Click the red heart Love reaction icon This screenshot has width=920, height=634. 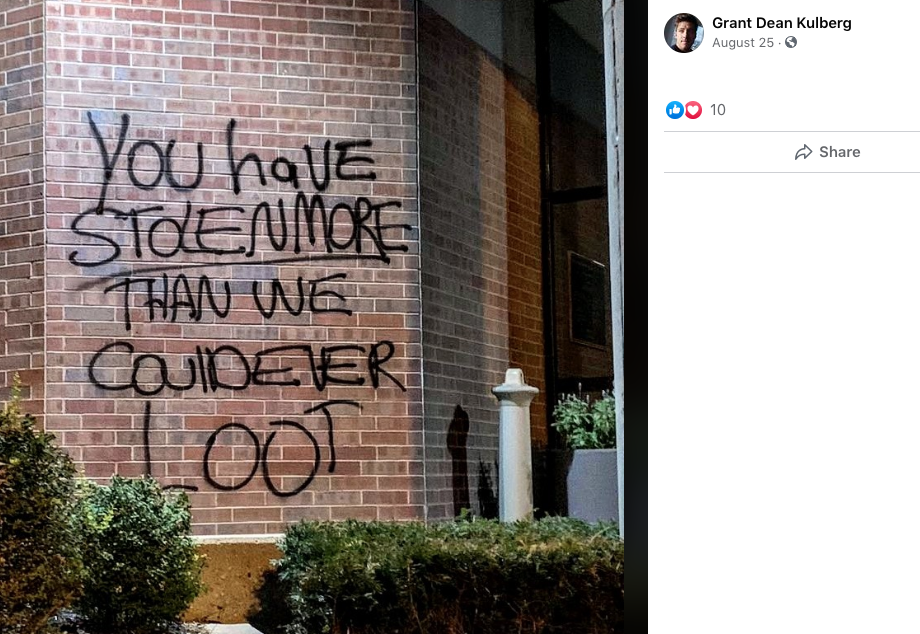click(693, 110)
